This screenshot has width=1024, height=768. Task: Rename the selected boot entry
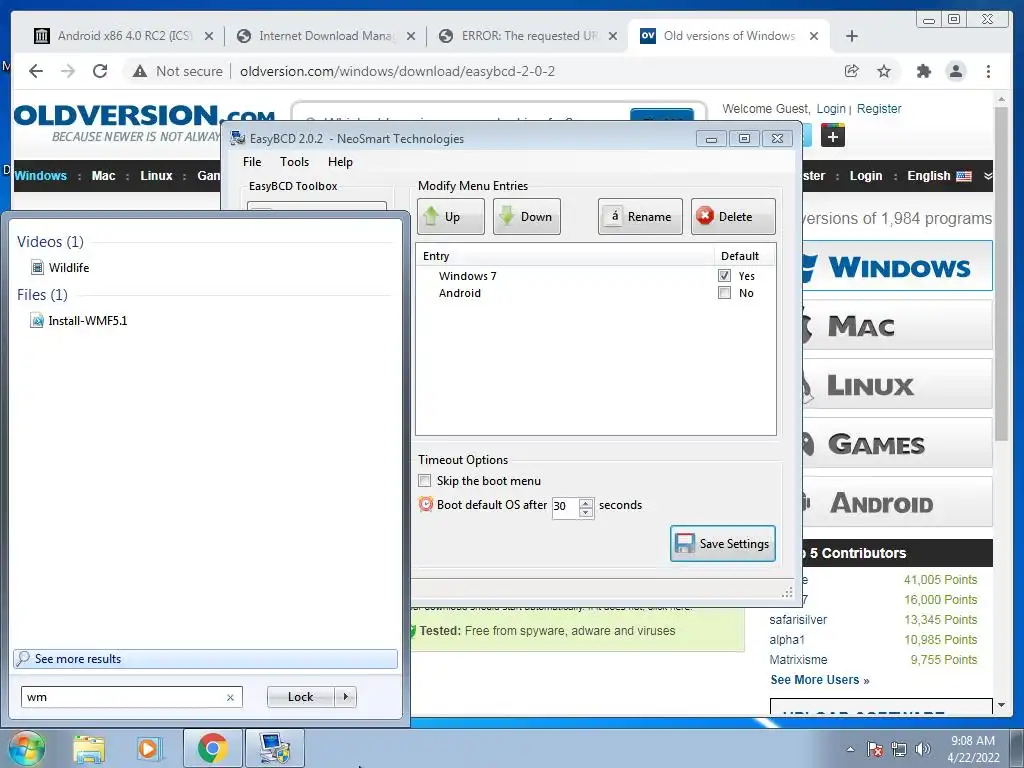tap(640, 216)
